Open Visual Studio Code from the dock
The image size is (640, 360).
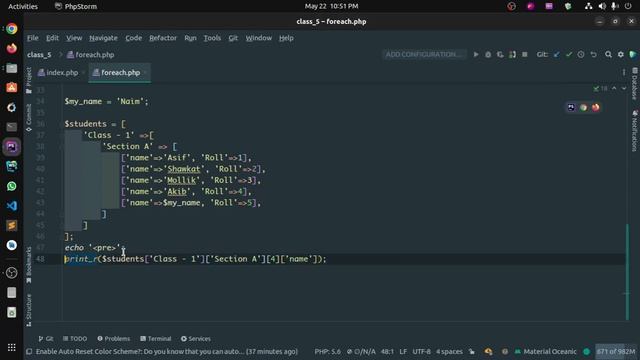(12, 206)
